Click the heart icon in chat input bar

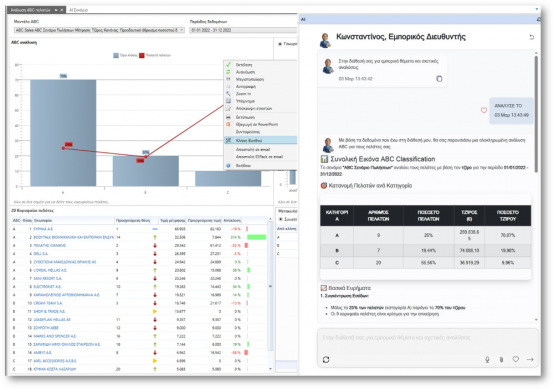point(516,359)
